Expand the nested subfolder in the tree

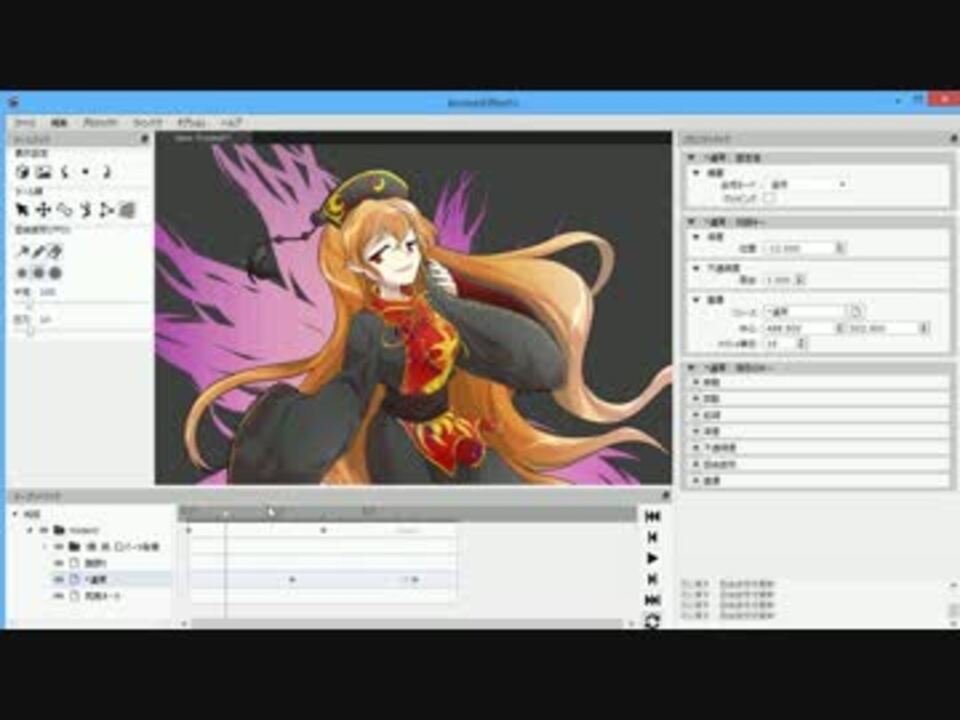45,546
